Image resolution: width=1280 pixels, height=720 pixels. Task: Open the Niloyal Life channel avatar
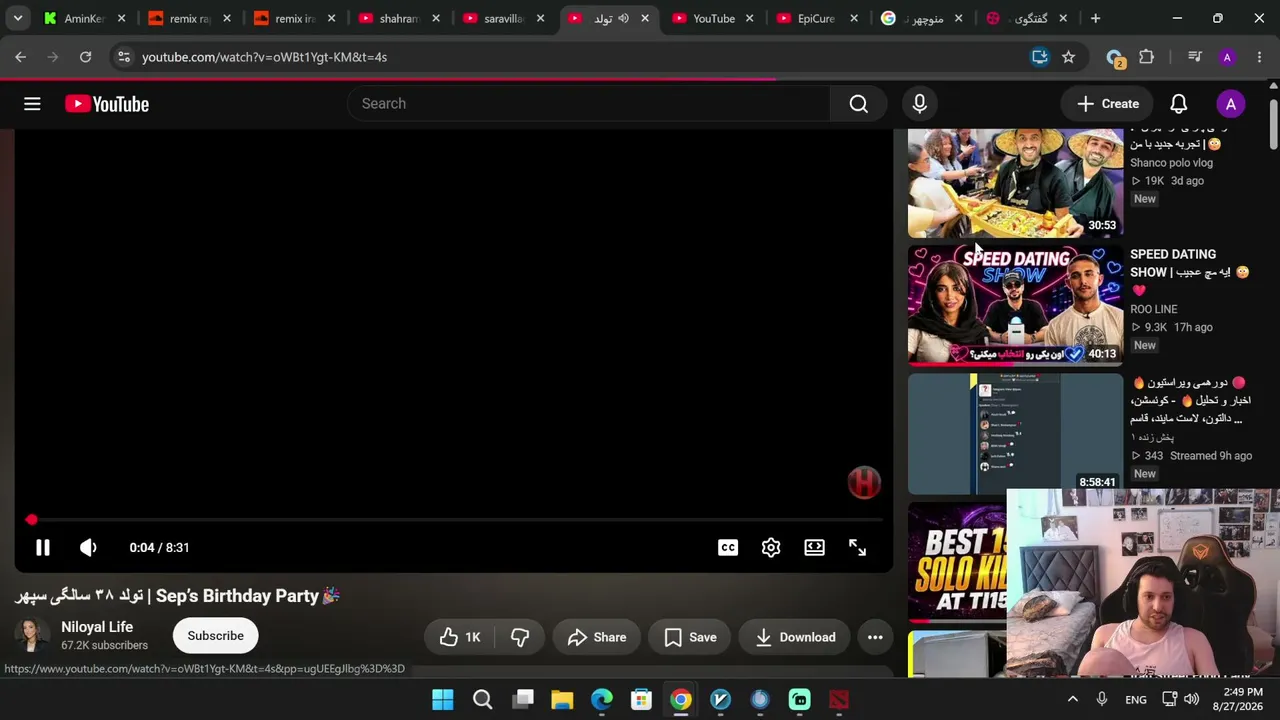[31, 636]
